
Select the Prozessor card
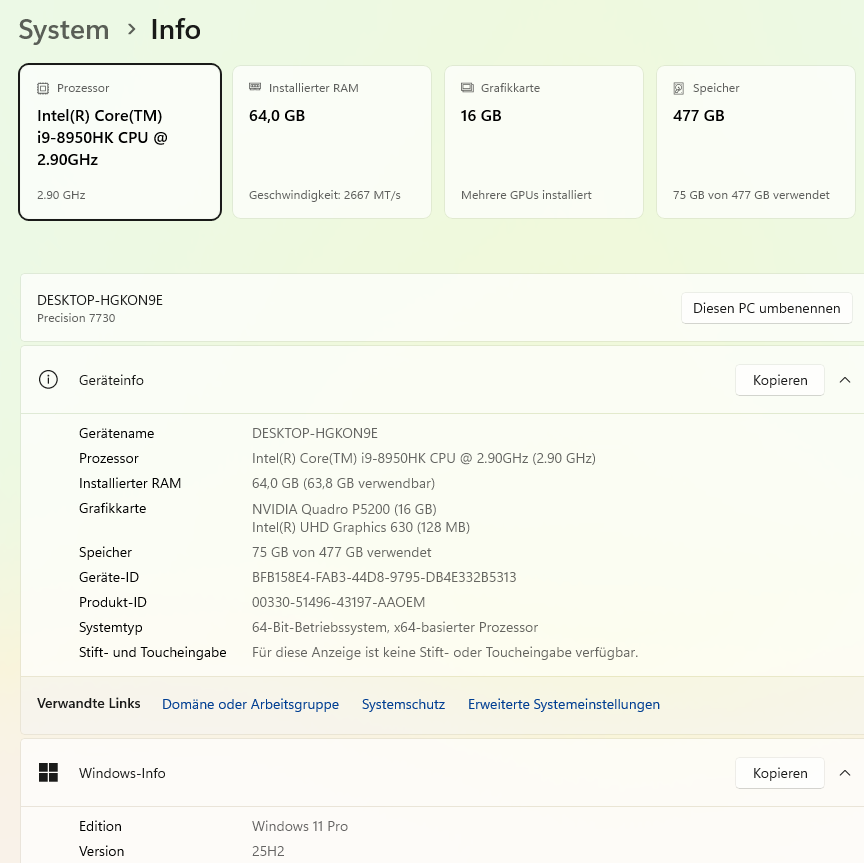[x=120, y=142]
